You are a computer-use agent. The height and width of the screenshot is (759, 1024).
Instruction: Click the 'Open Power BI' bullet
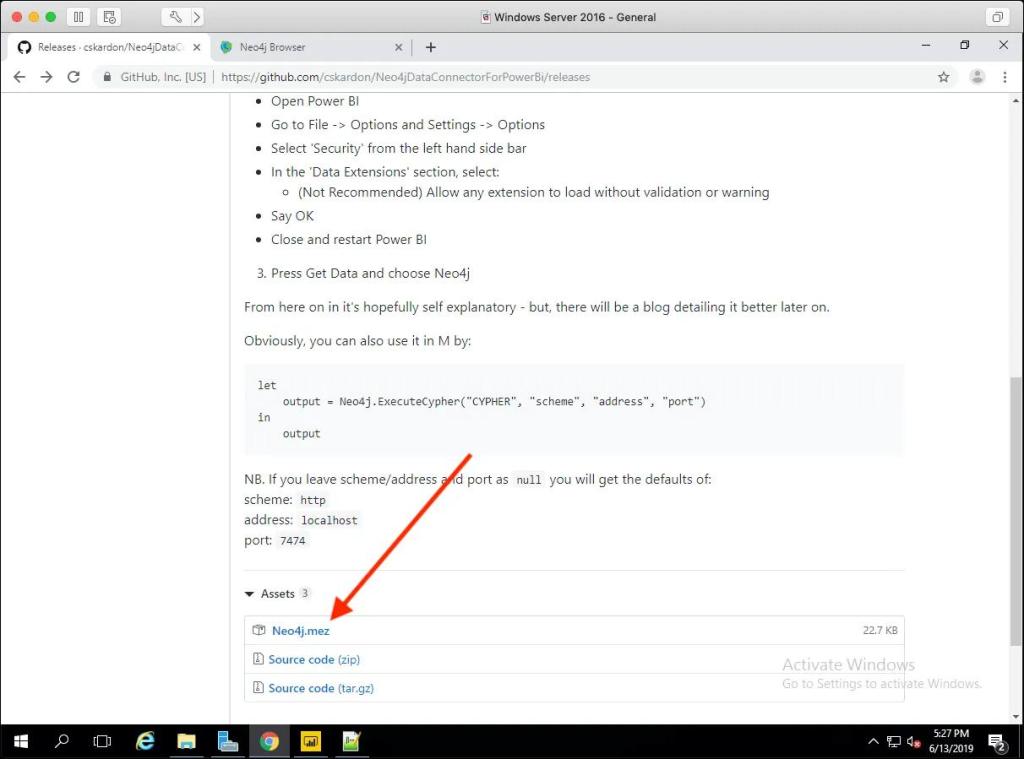coord(315,101)
